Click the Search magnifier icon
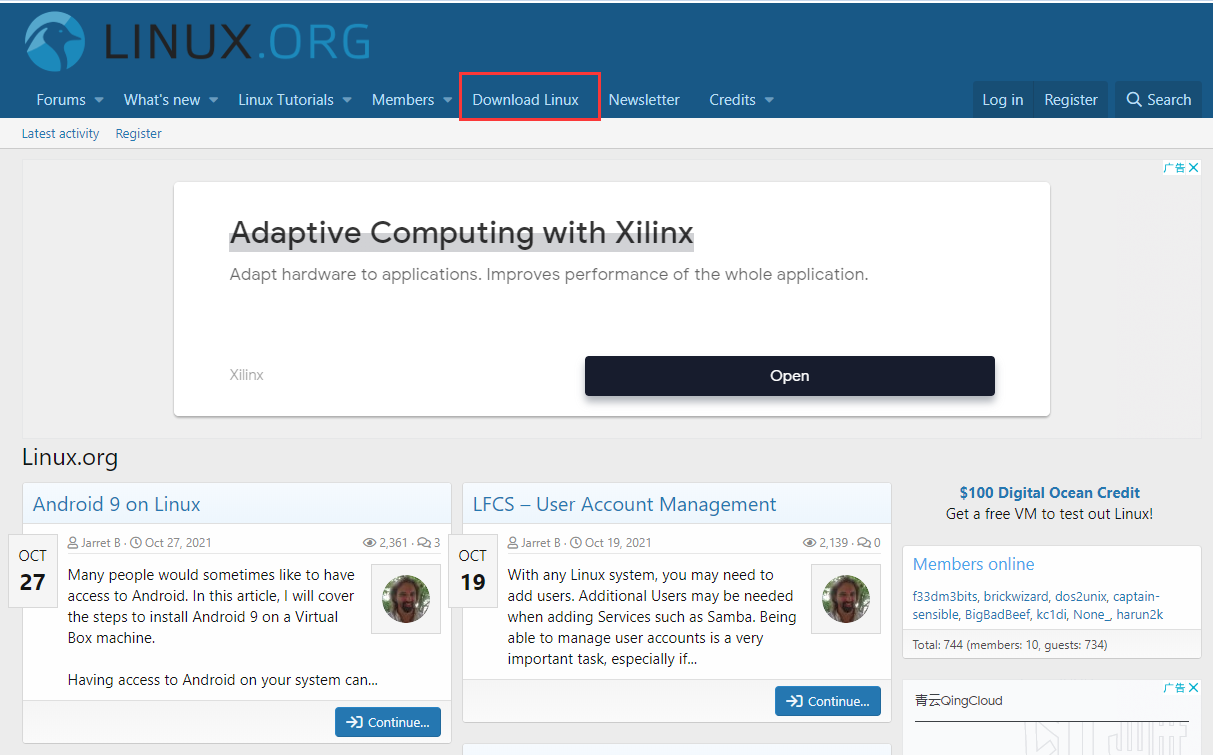This screenshot has height=755, width=1213. tap(1133, 100)
